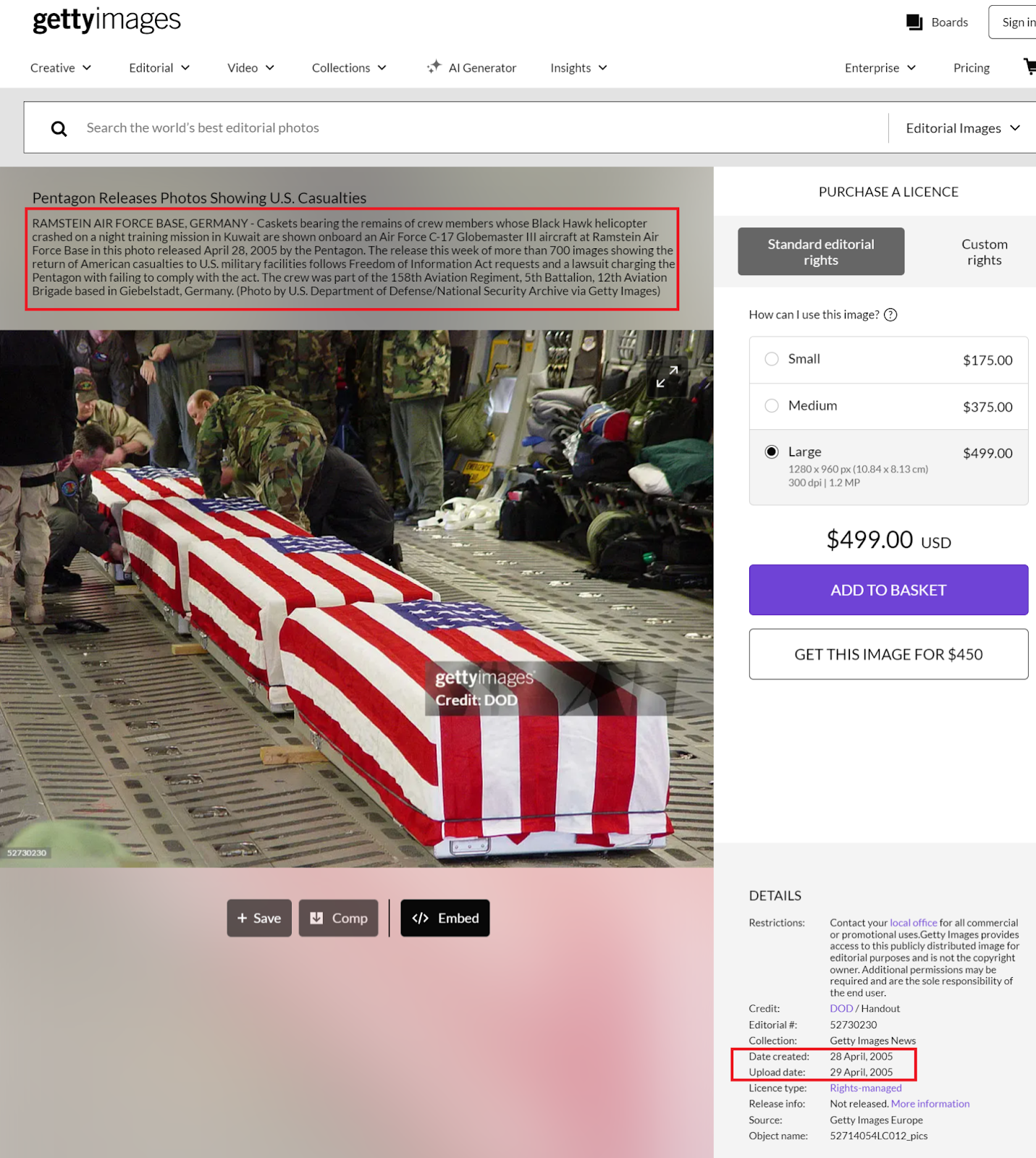Expand the Creative menu
Image resolution: width=1036 pixels, height=1158 pixels.
point(61,67)
